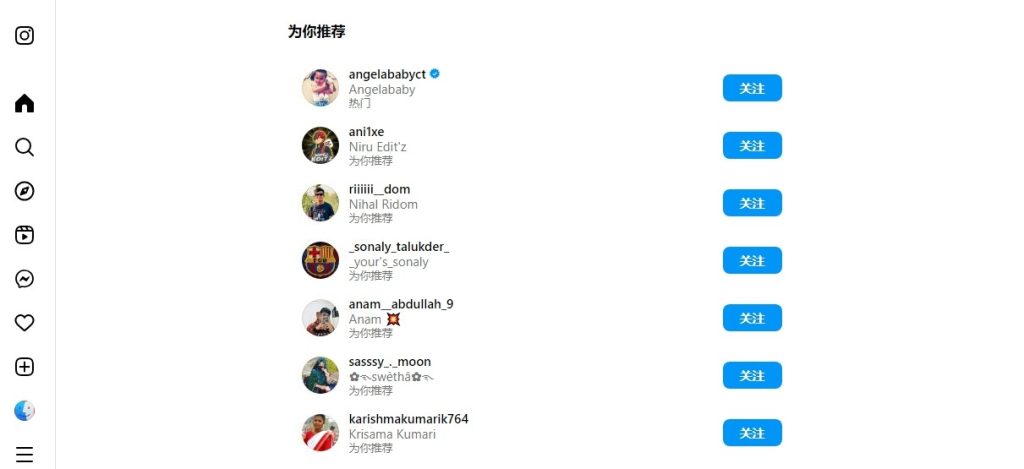Follow riiiiii__dom account
This screenshot has width=1024, height=469.
point(752,203)
